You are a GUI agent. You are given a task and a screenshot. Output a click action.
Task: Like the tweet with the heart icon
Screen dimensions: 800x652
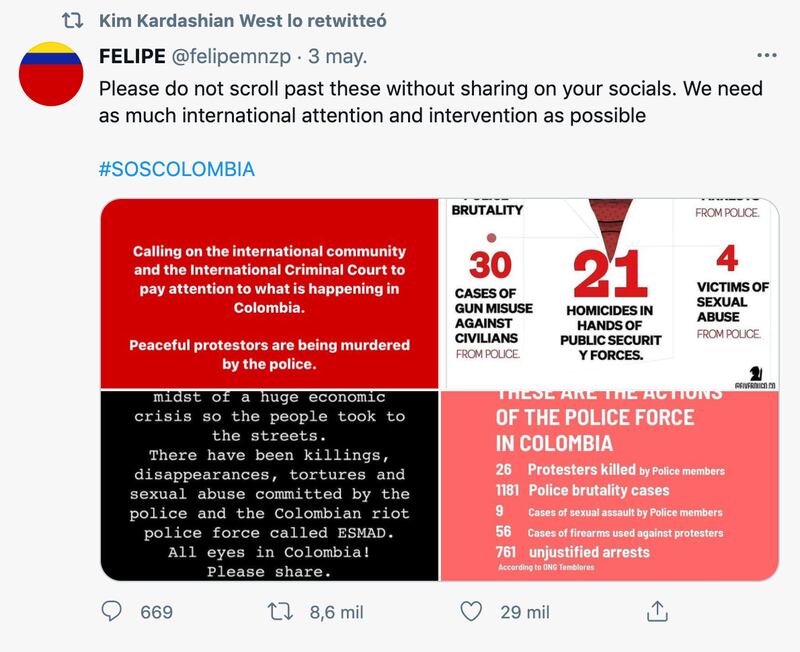(471, 611)
